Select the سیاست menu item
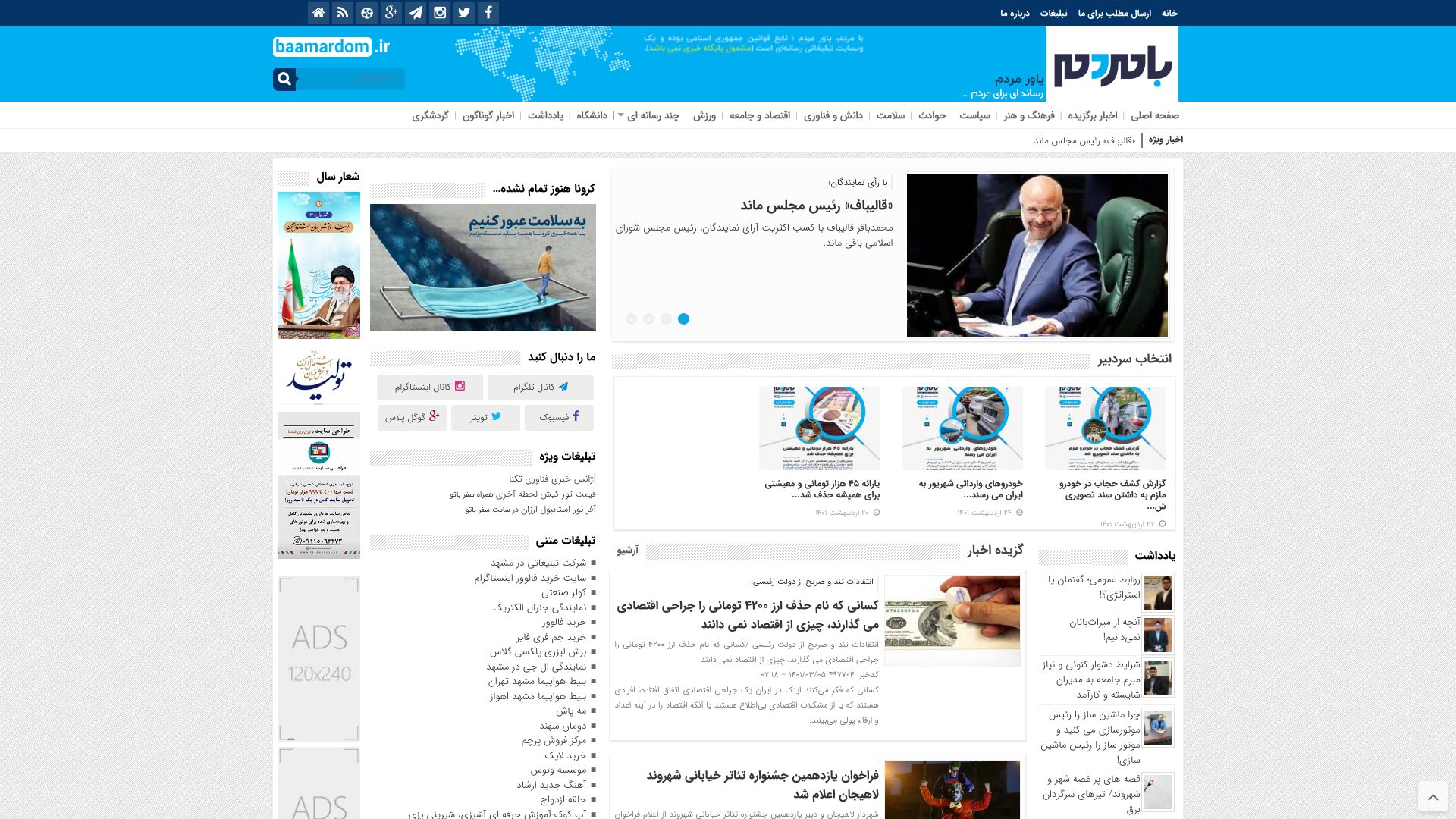 974,115
